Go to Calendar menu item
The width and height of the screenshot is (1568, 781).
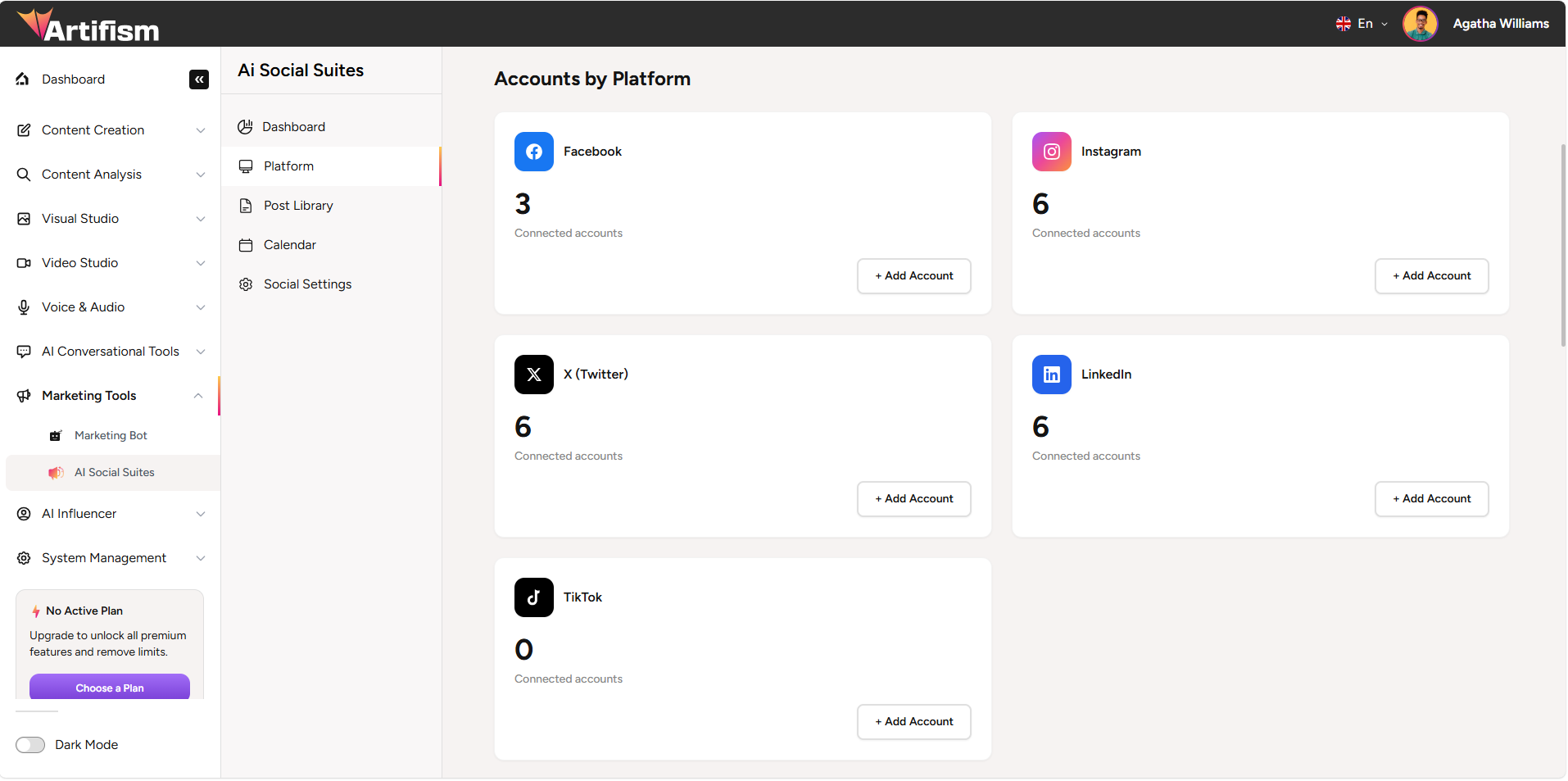[x=289, y=245]
